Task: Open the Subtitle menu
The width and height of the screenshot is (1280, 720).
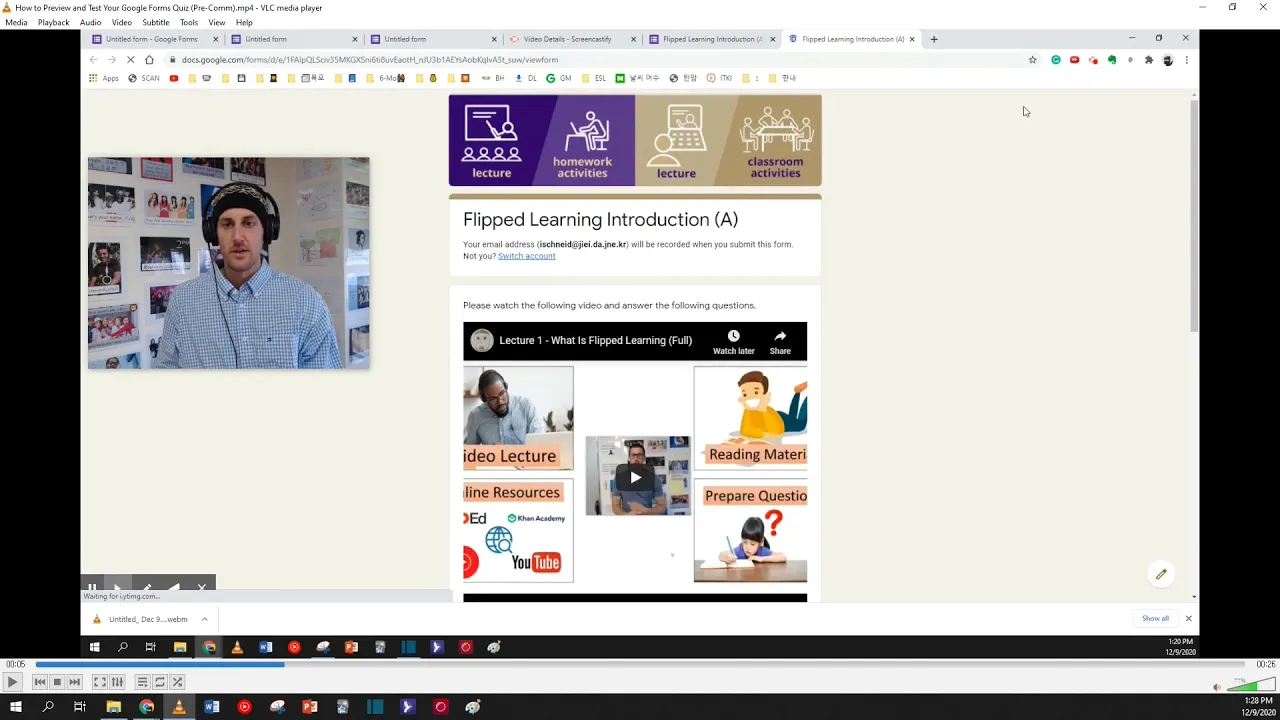Action: pyautogui.click(x=156, y=22)
